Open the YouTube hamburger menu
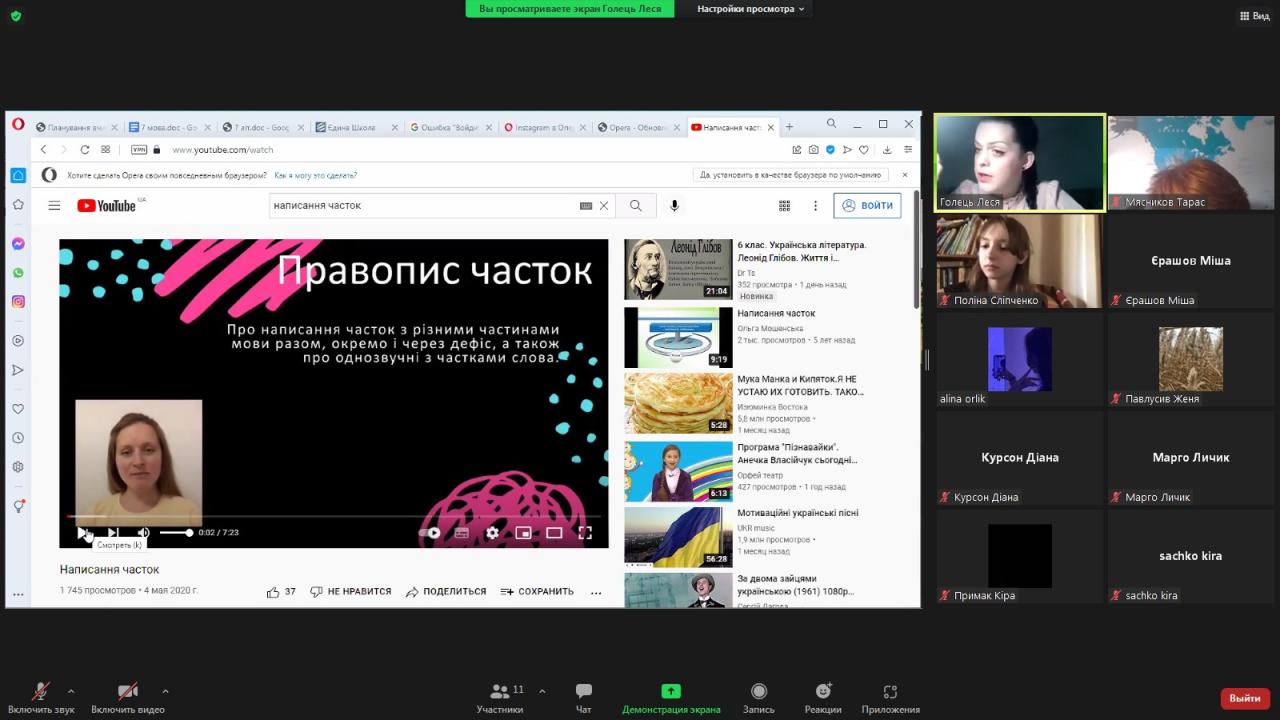1280x720 pixels. [54, 206]
